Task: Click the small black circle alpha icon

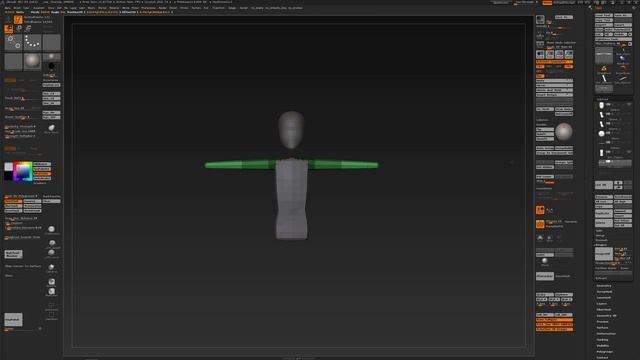Action: click(x=51, y=66)
